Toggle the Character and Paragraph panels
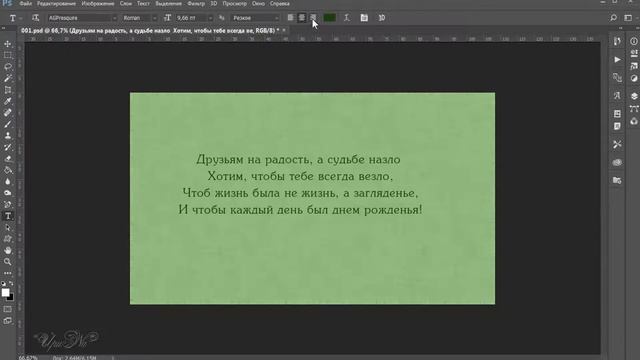The image size is (640, 360). (364, 18)
